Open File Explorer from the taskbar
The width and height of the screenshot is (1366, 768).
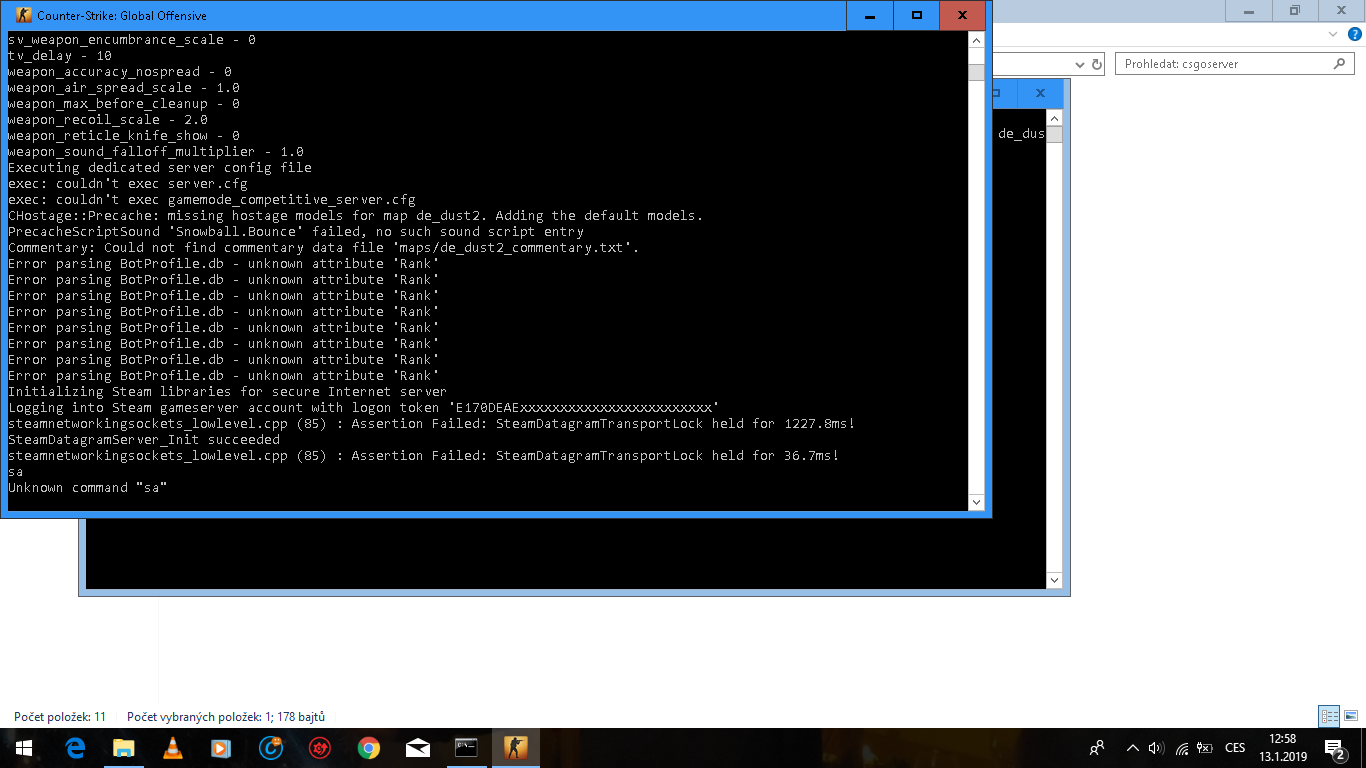[124, 747]
